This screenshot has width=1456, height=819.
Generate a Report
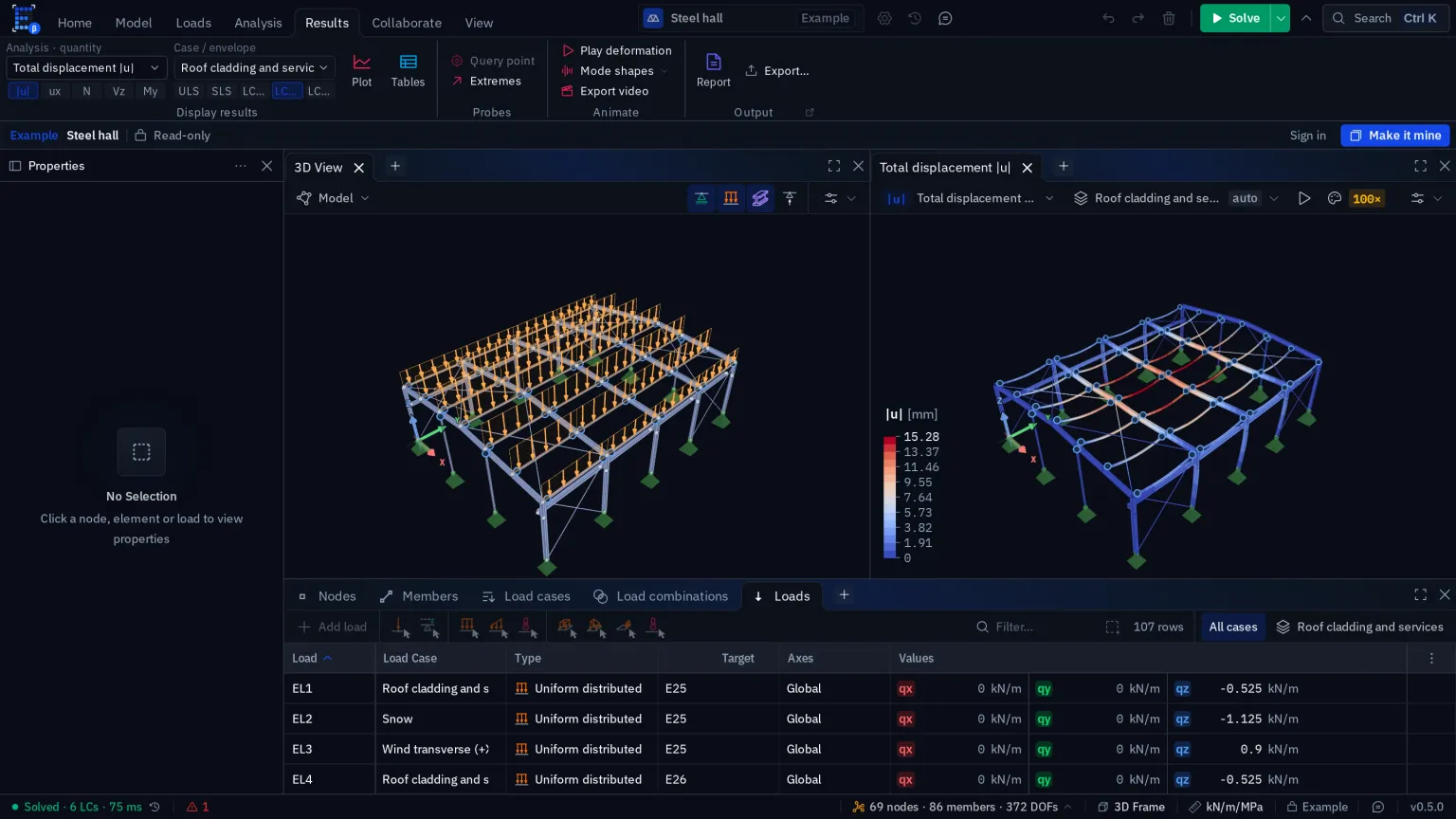click(x=713, y=71)
